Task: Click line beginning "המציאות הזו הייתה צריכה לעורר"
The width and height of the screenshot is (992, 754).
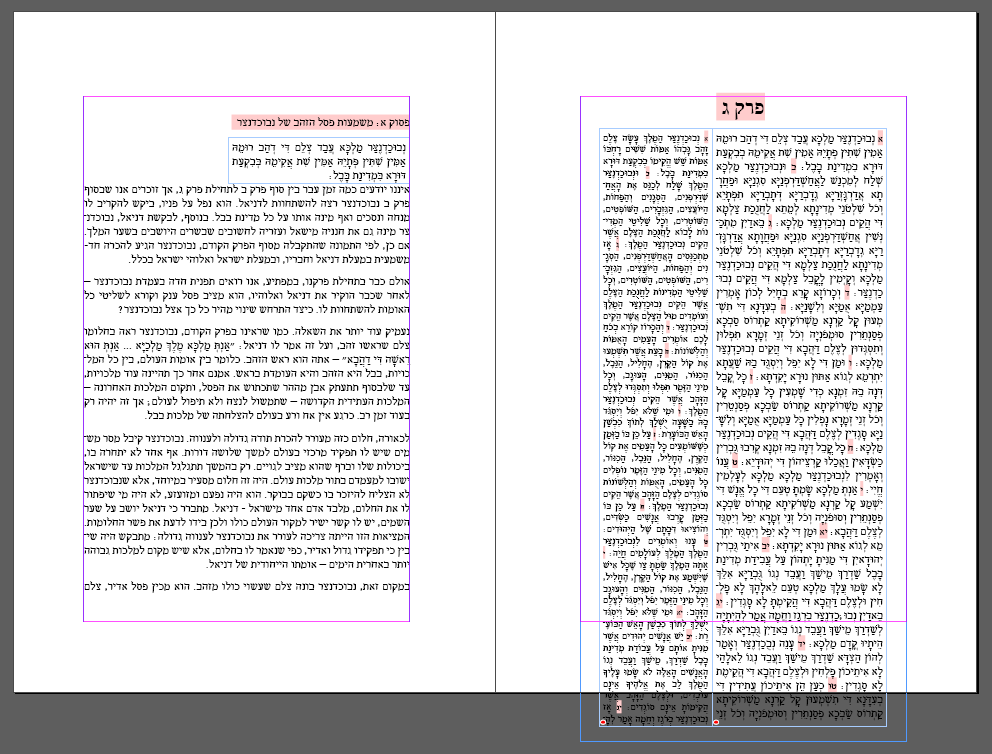Action: coord(247,535)
